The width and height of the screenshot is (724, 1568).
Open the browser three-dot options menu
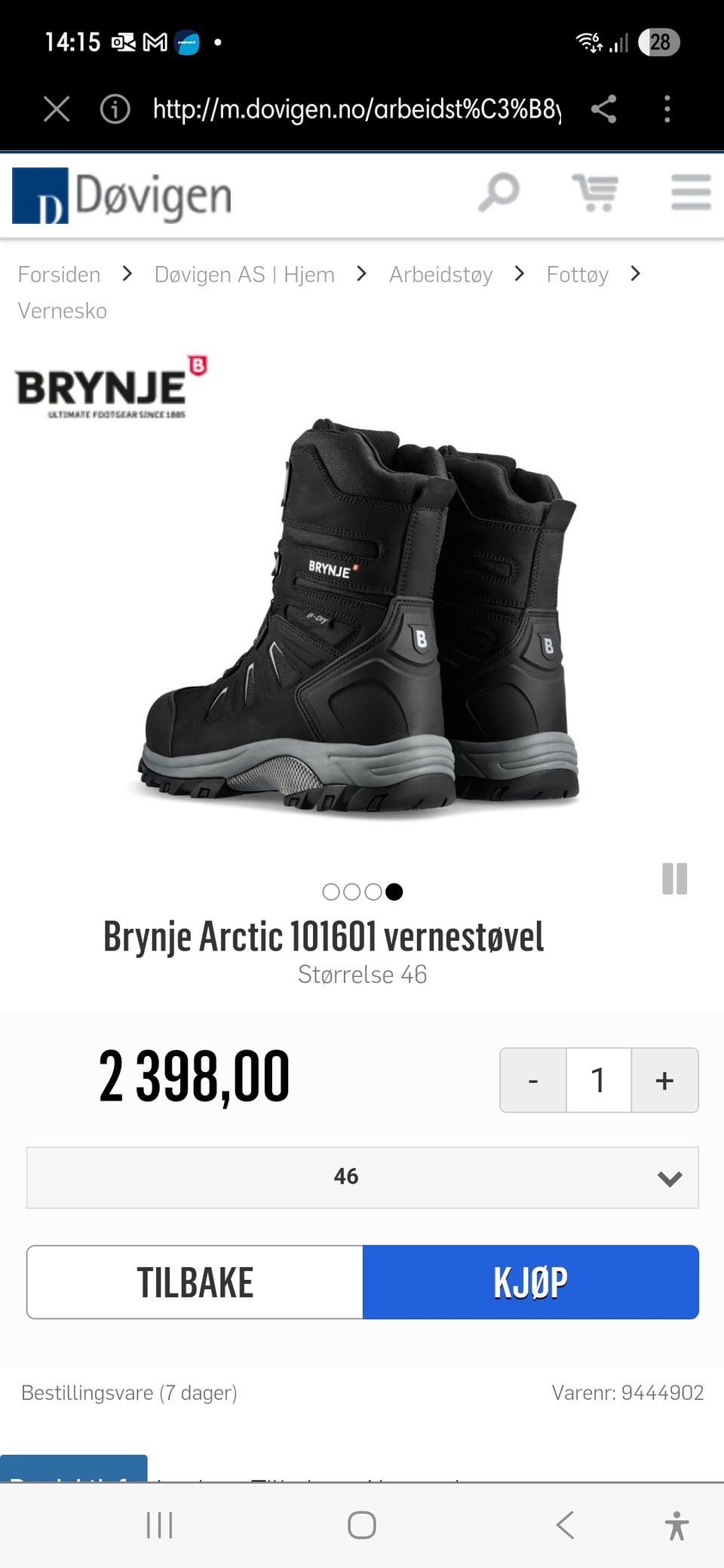(667, 109)
